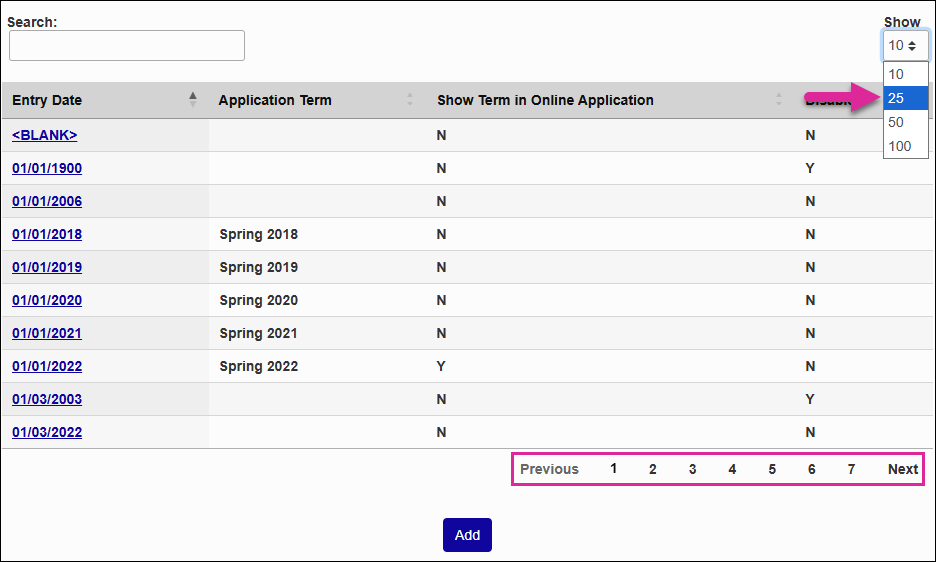Screen dimensions: 936x562
Task: Select the Spring 2019 term cell
Action: 258,267
